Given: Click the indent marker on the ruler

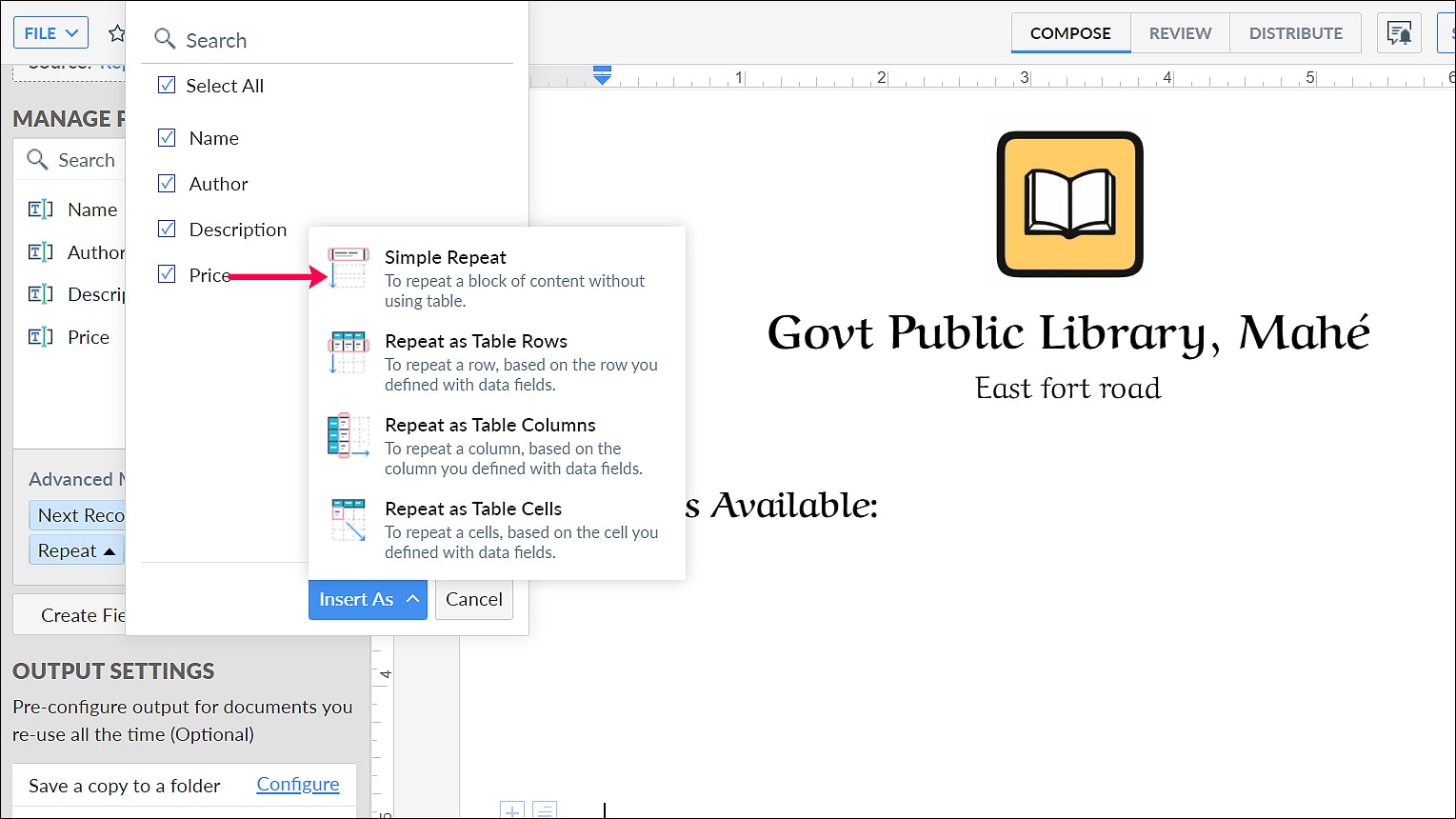Looking at the screenshot, I should point(602,75).
